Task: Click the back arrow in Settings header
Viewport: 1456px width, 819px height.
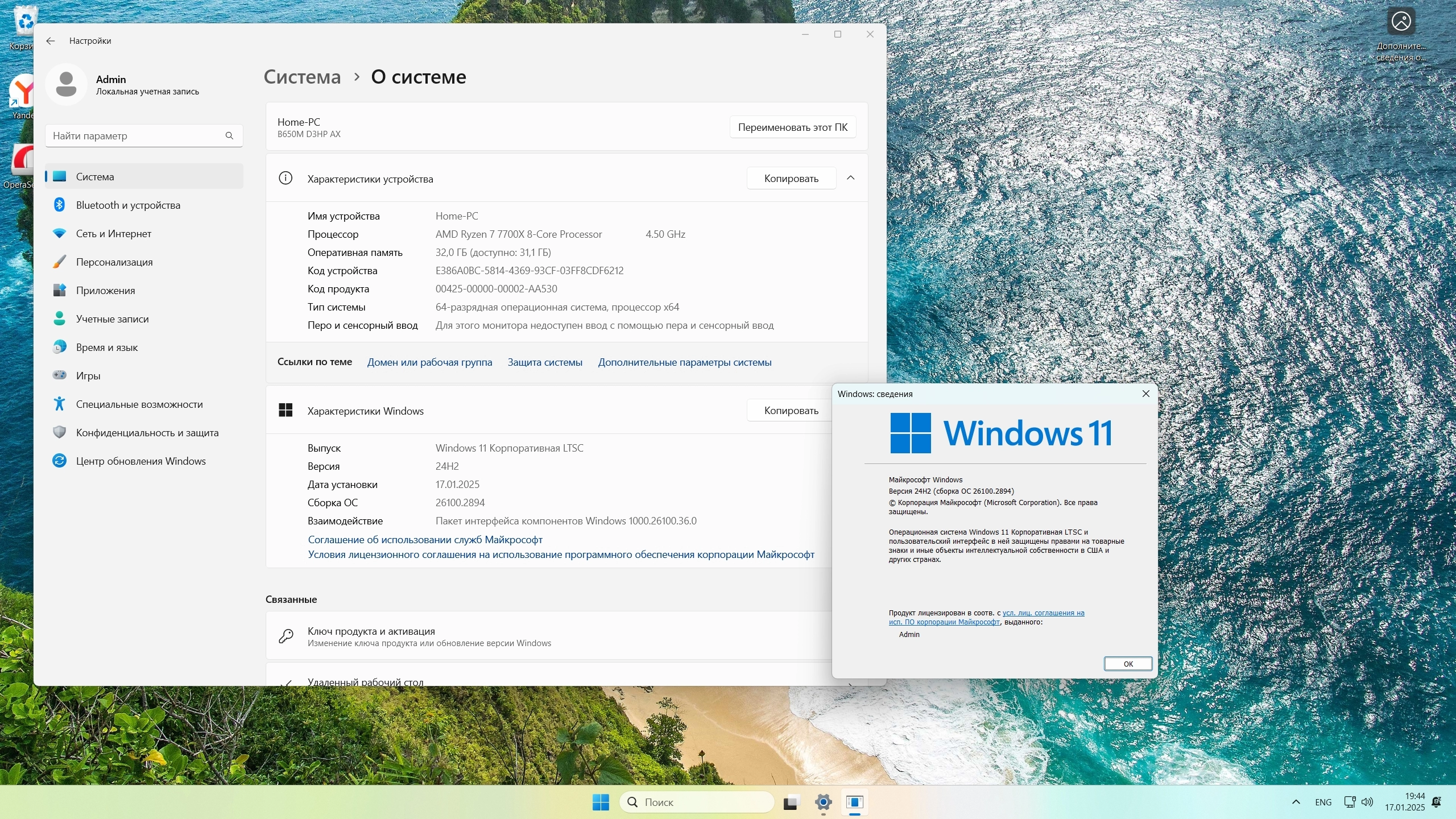Action: tap(51, 41)
